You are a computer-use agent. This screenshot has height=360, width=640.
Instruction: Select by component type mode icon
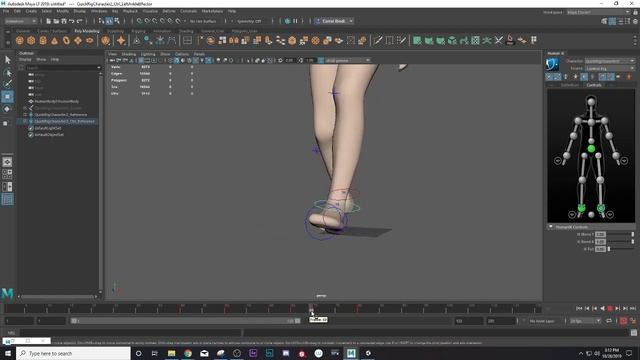pos(117,21)
